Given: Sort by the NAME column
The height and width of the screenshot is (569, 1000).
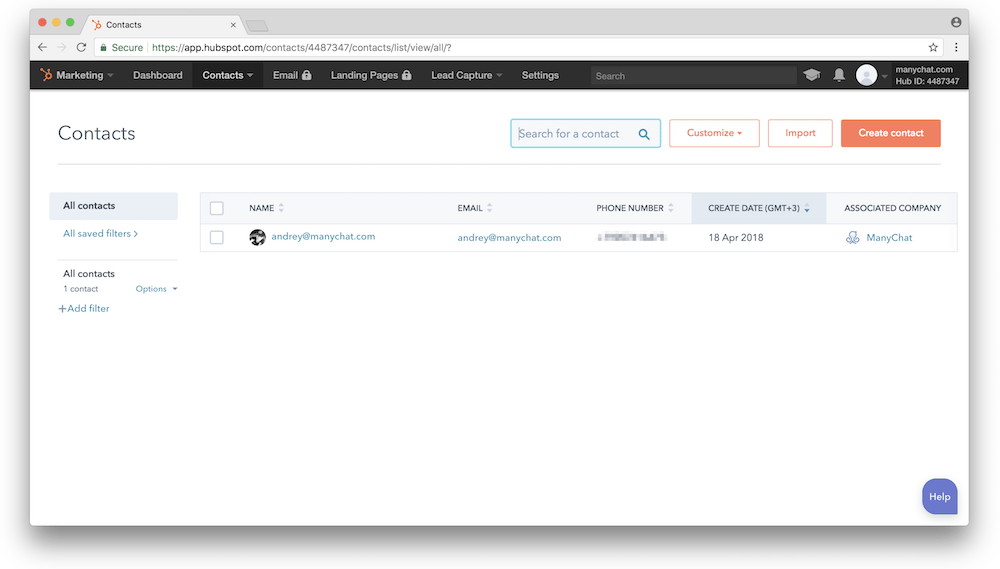Looking at the screenshot, I should click(267, 208).
